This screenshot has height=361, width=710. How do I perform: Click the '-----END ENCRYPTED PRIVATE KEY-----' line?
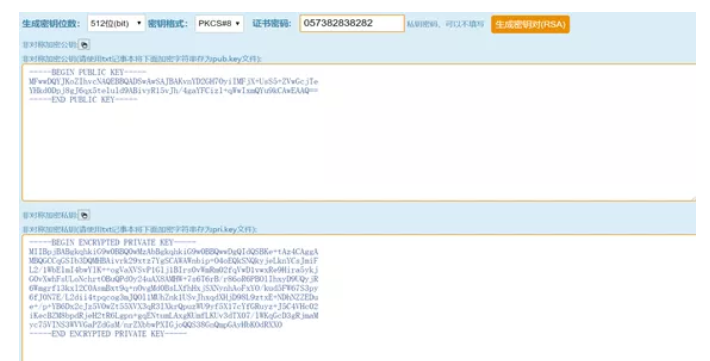pyautogui.click(x=108, y=334)
